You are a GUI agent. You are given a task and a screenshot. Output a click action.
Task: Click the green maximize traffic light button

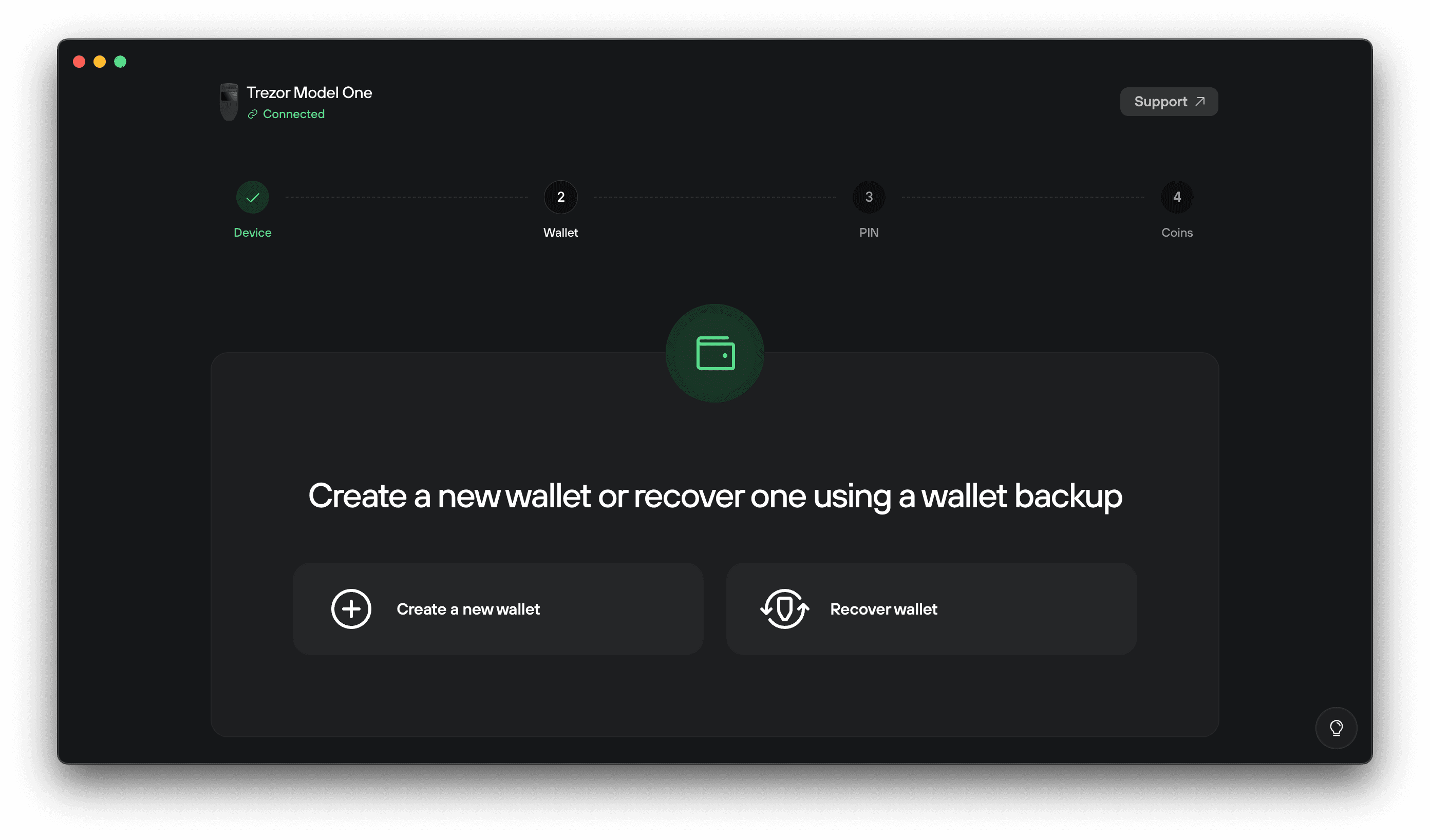point(120,61)
